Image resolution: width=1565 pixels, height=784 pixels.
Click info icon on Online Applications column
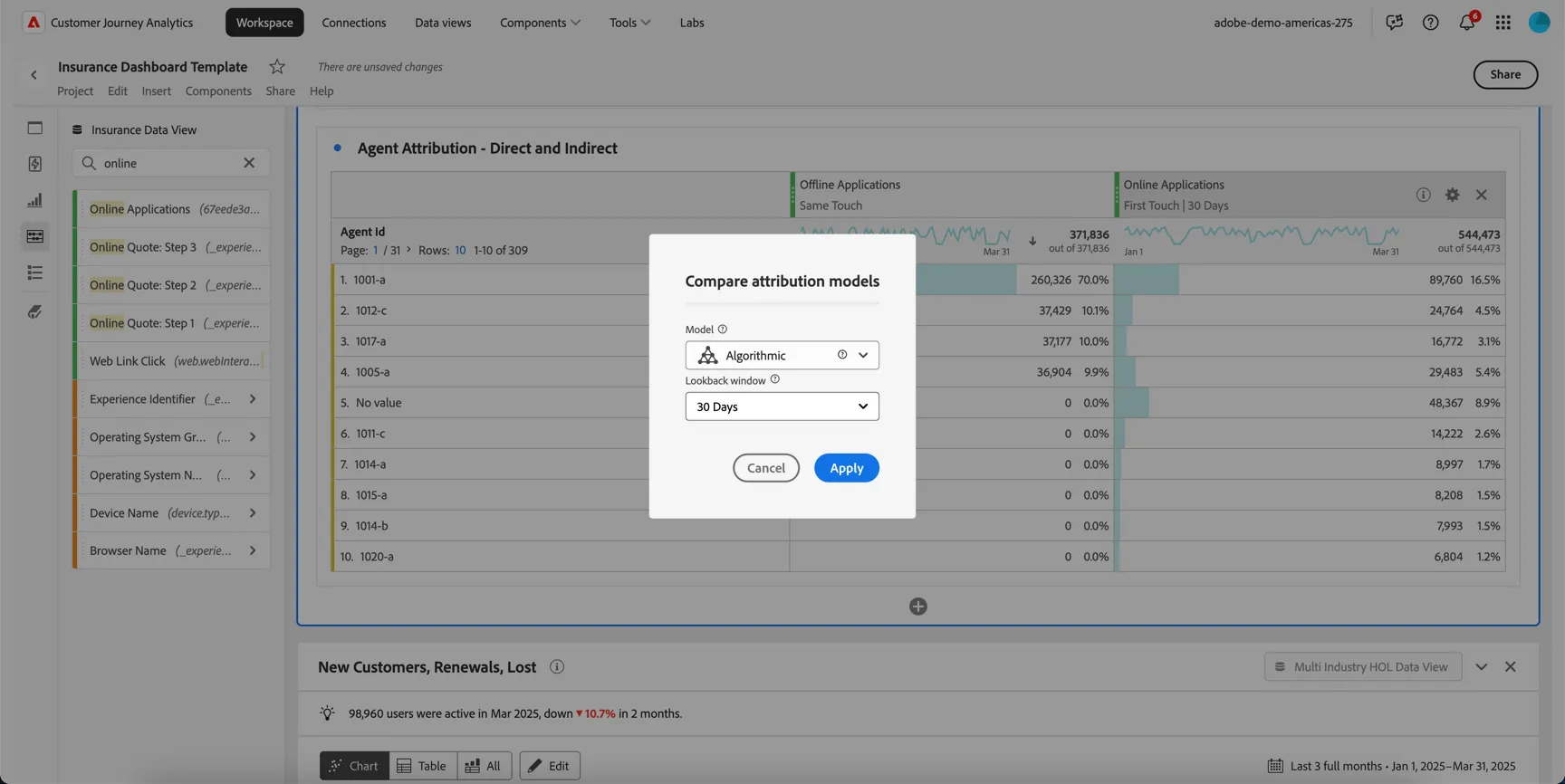[1424, 195]
